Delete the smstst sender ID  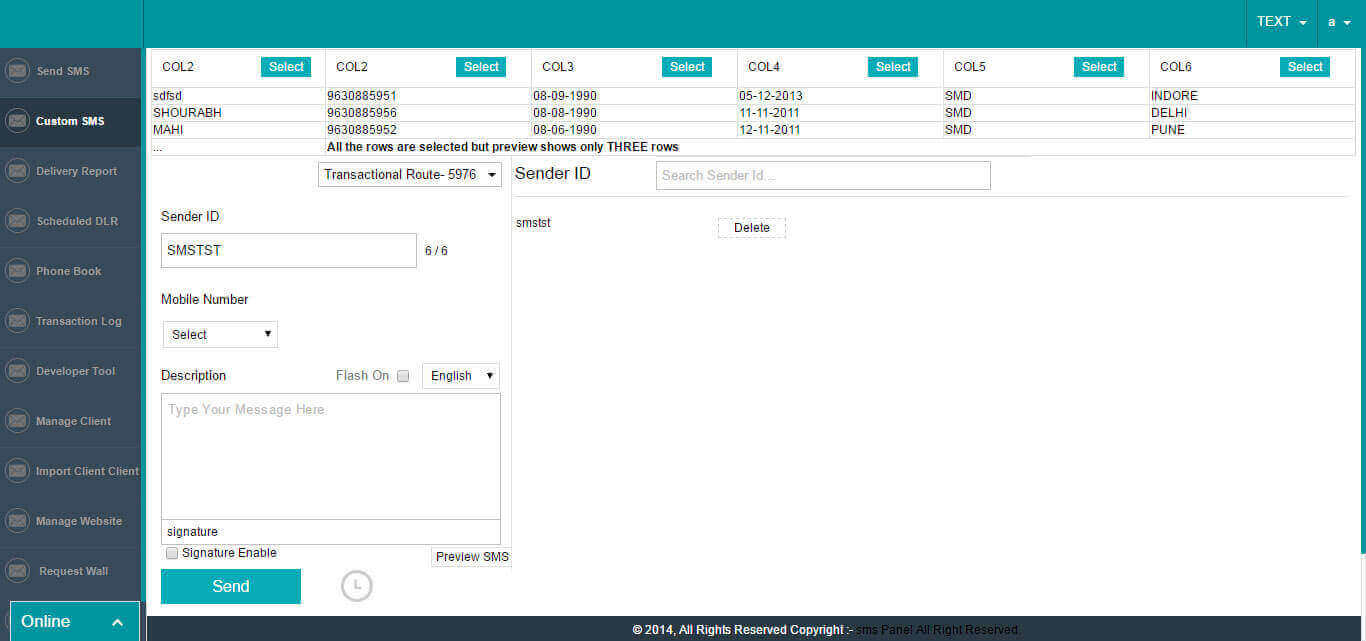751,228
